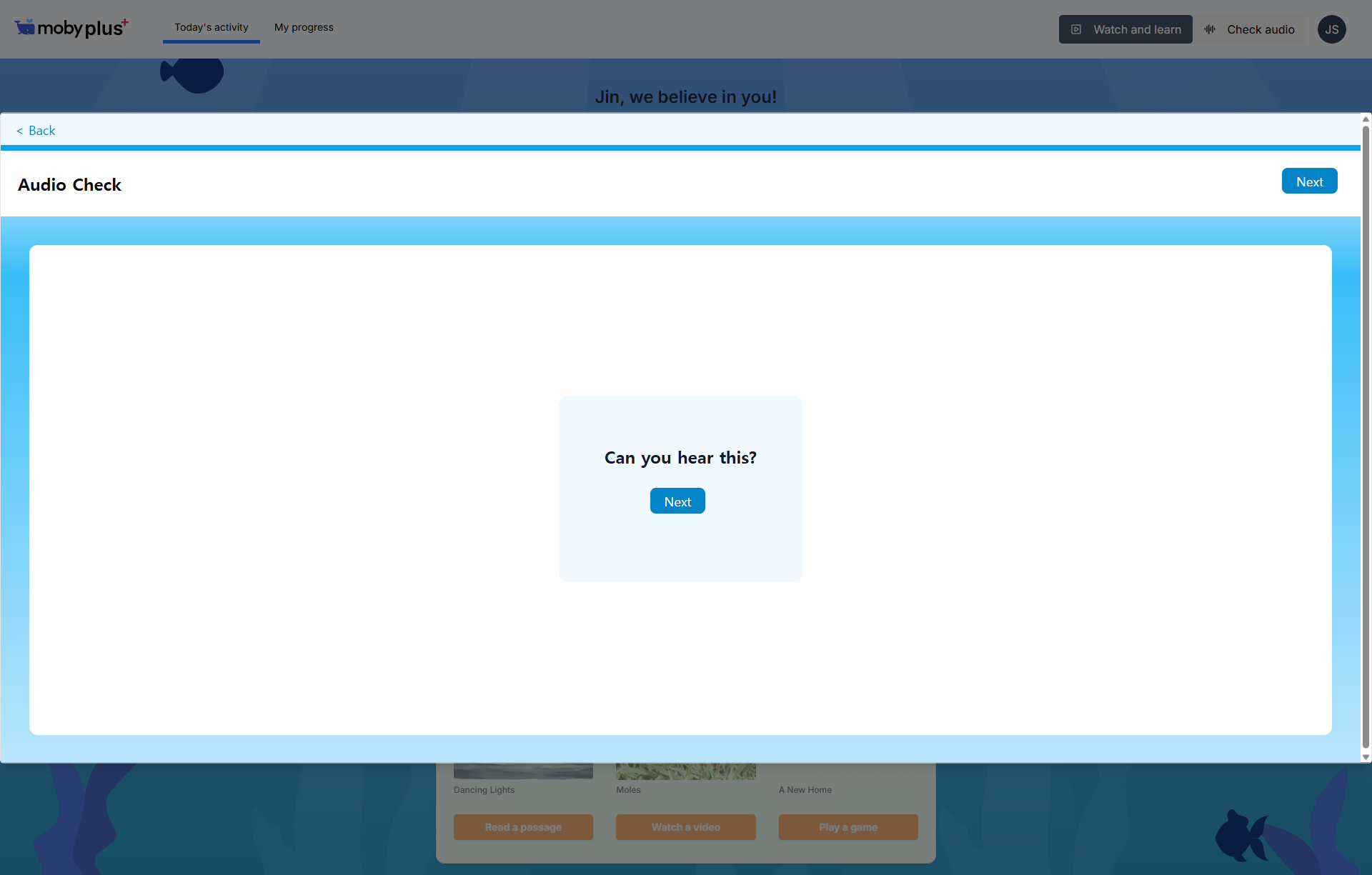
Task: Click Next under Can you hear this?
Action: [677, 501]
